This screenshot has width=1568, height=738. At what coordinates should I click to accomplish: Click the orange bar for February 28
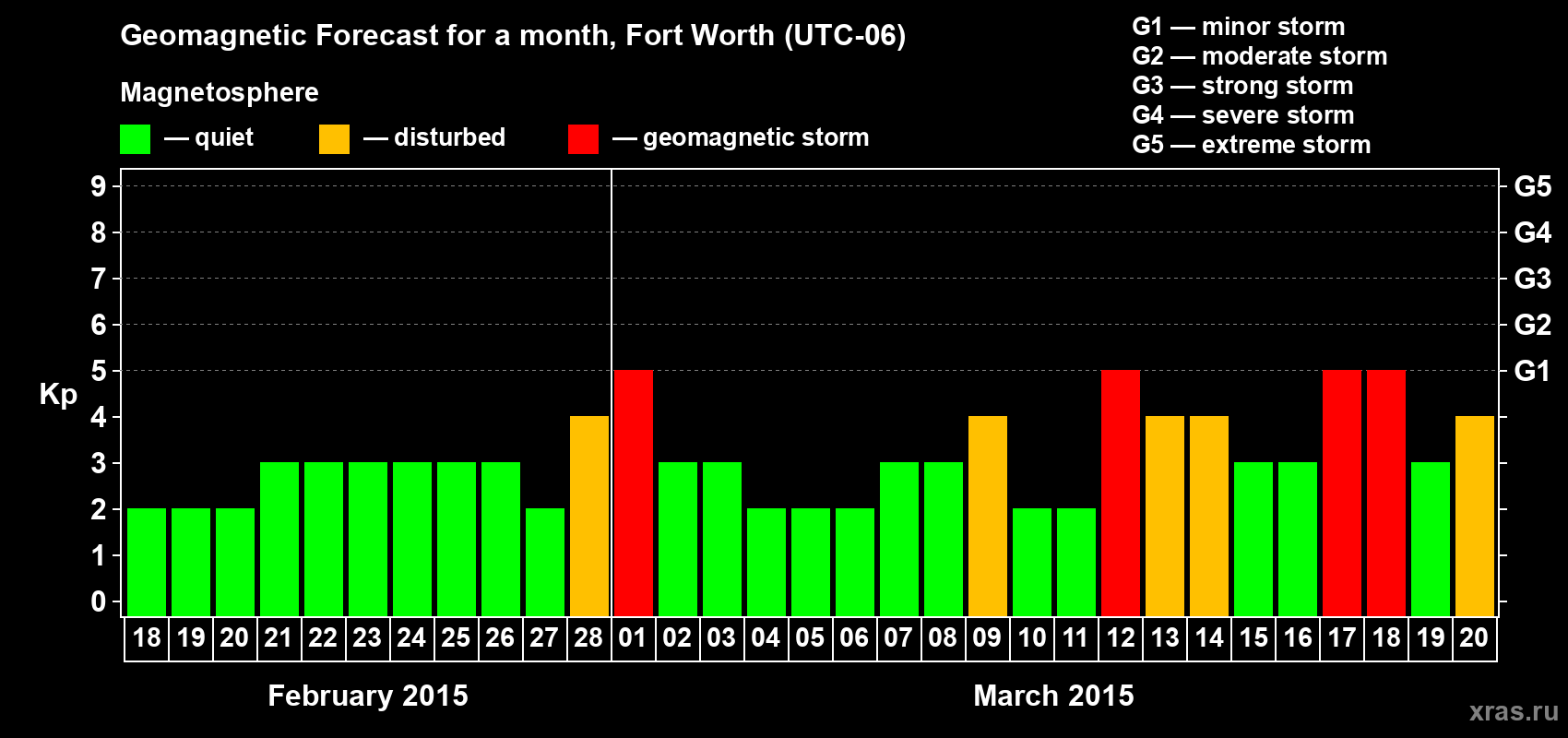click(x=589, y=516)
